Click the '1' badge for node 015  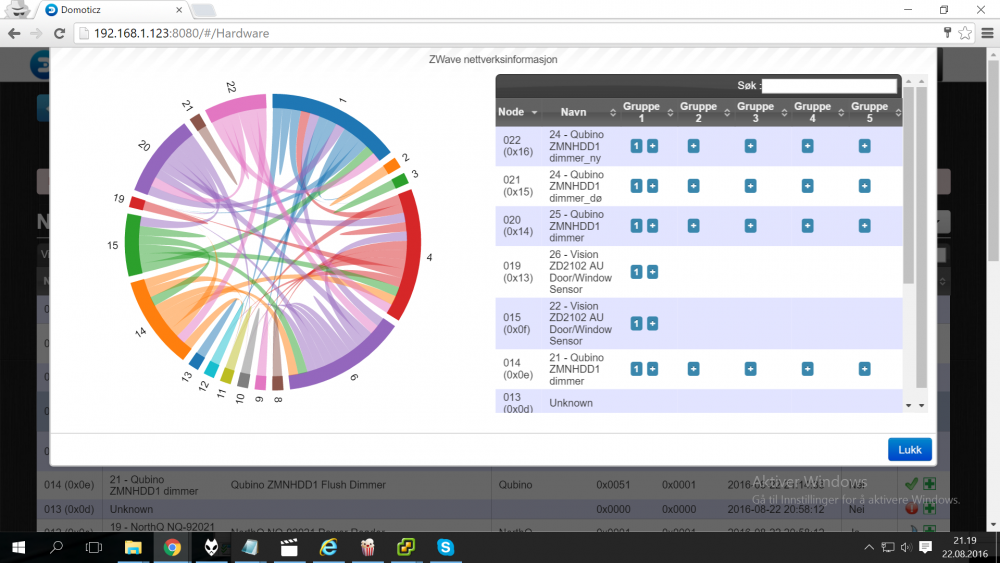coord(635,323)
